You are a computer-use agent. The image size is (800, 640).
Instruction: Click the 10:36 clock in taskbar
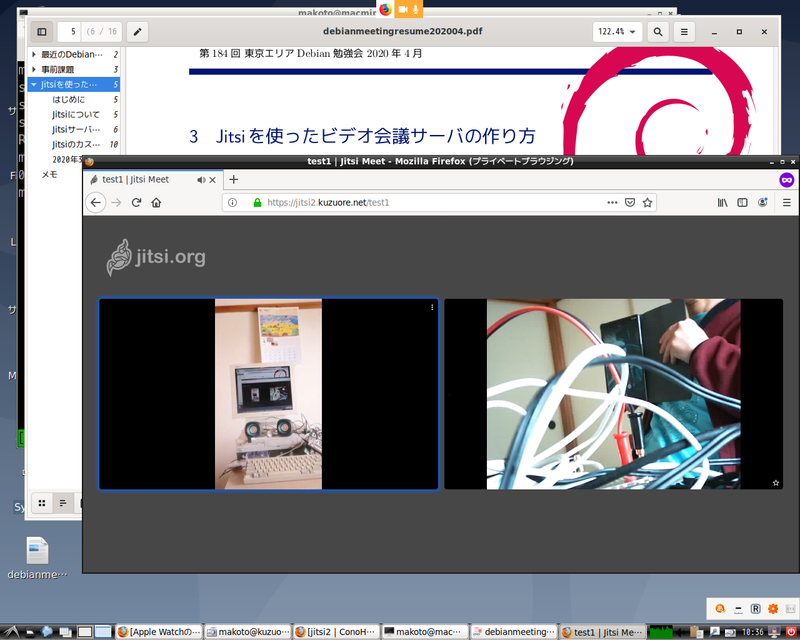(x=753, y=632)
